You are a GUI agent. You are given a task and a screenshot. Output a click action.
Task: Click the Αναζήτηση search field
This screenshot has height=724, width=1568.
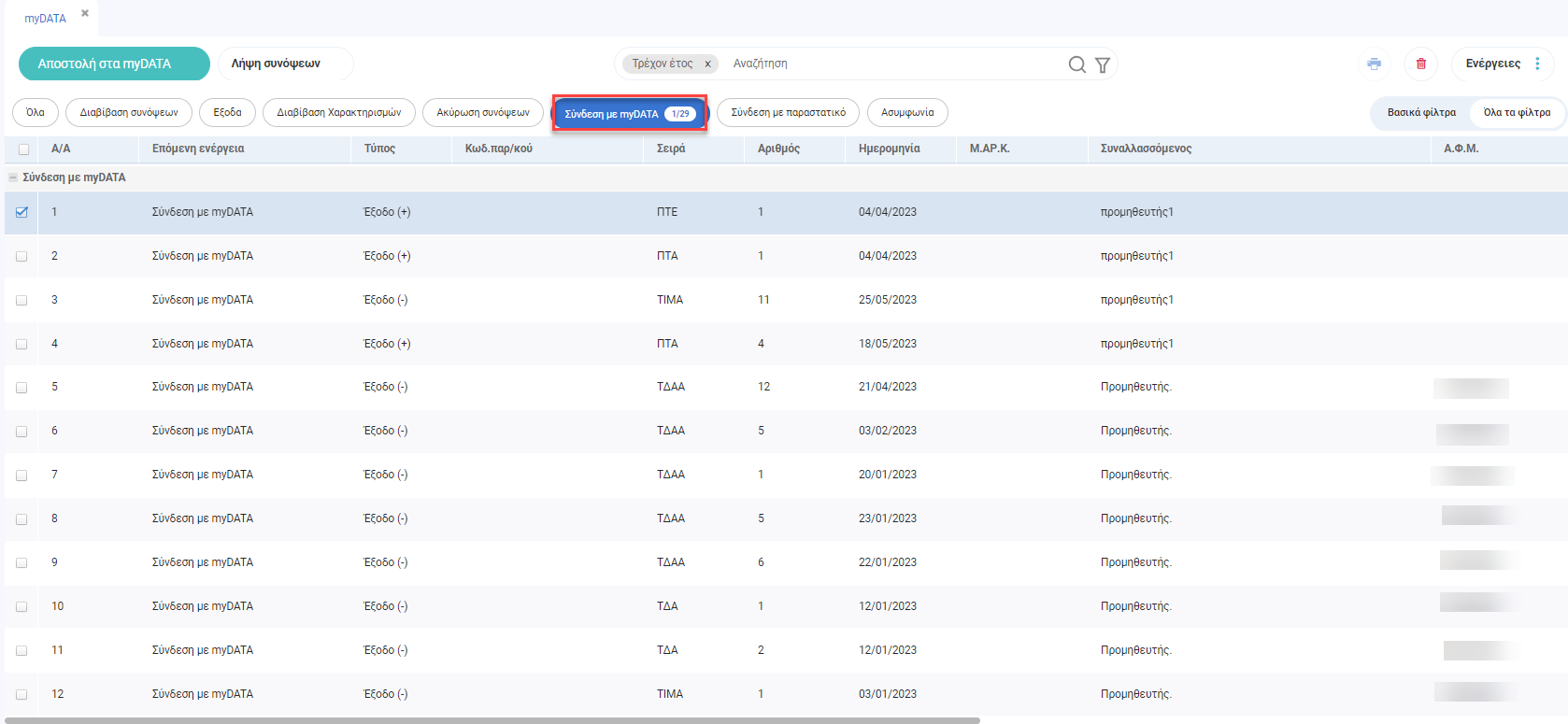[x=888, y=64]
